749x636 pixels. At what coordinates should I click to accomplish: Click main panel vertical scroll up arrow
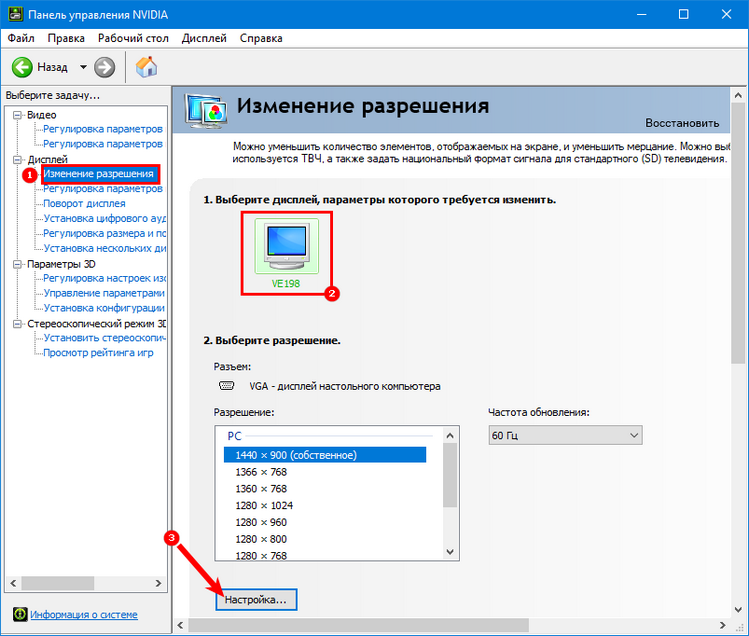coord(738,96)
